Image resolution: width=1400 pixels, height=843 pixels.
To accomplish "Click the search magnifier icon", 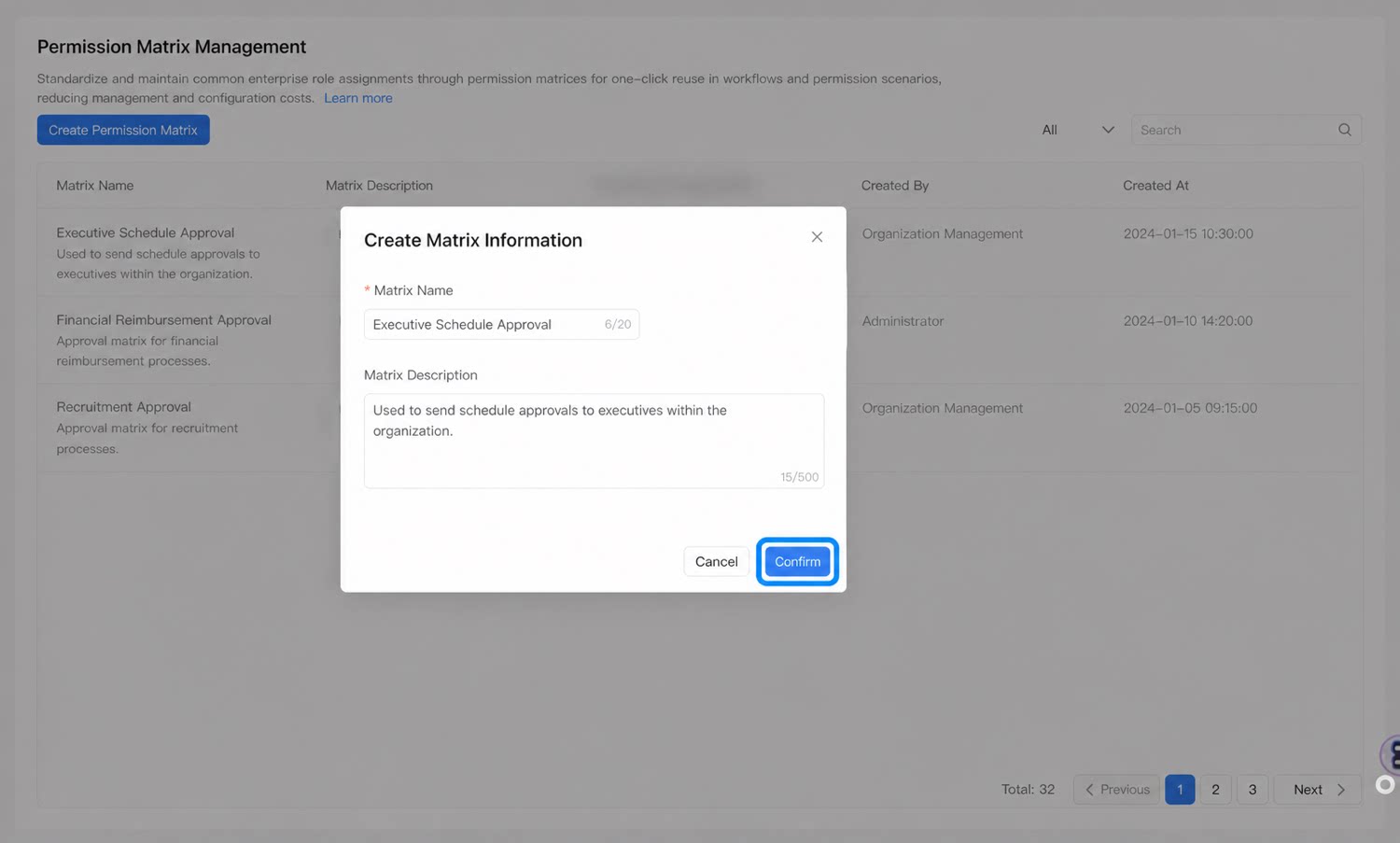I will 1344,130.
